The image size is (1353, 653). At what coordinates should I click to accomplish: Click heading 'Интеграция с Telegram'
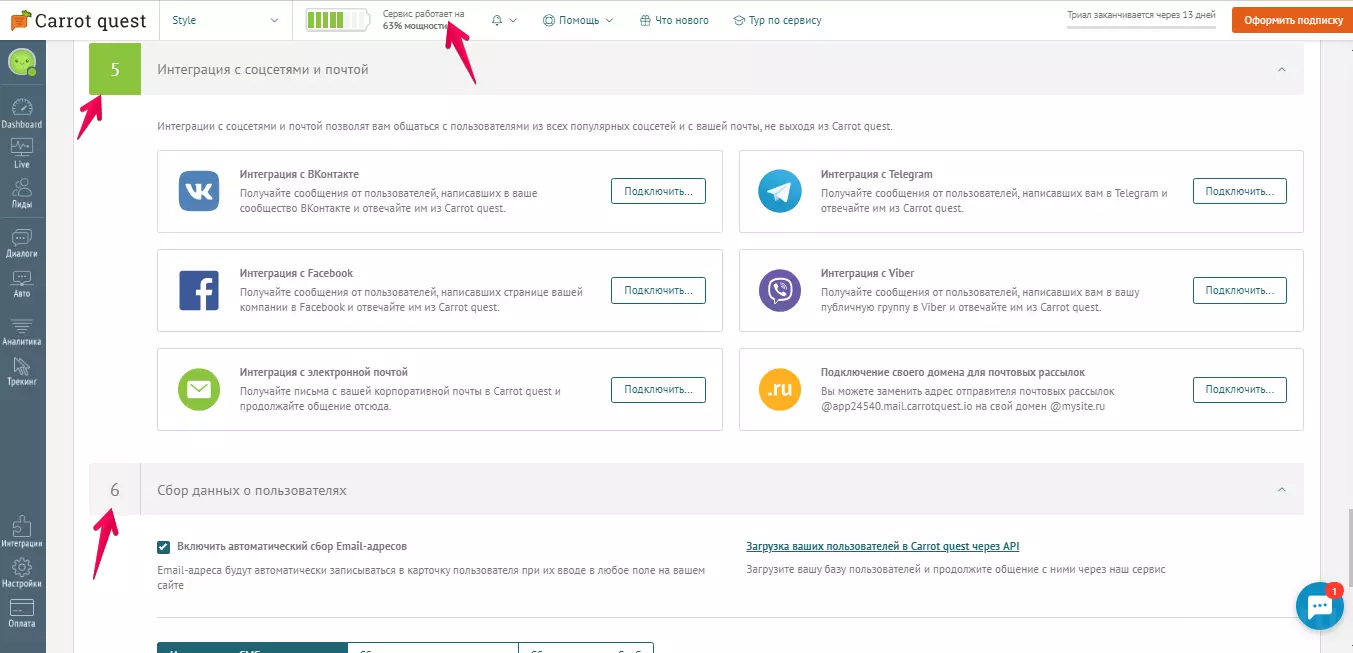coord(876,174)
